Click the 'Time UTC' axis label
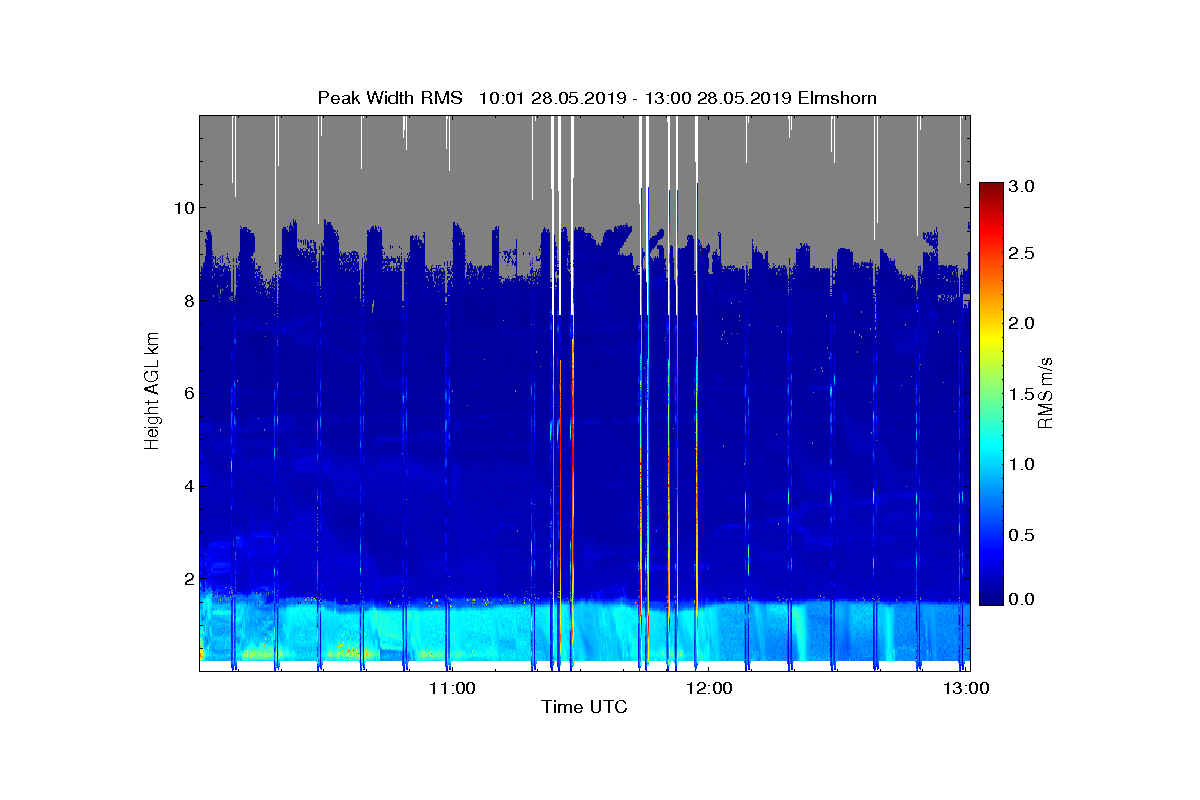 [584, 707]
